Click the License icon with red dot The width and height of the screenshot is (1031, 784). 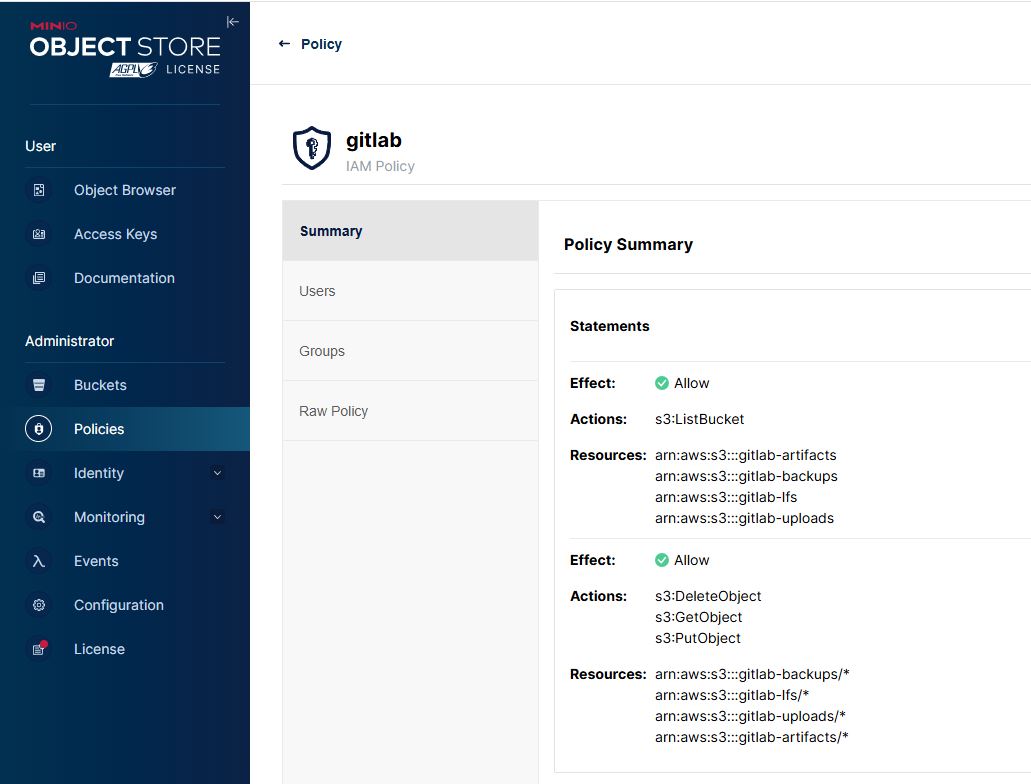pyautogui.click(x=39, y=649)
